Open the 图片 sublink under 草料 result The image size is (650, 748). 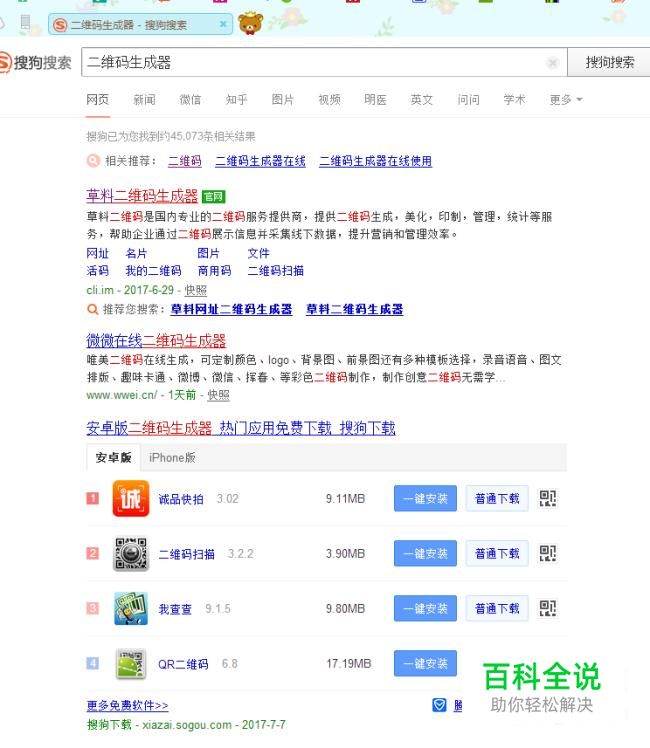pos(208,253)
